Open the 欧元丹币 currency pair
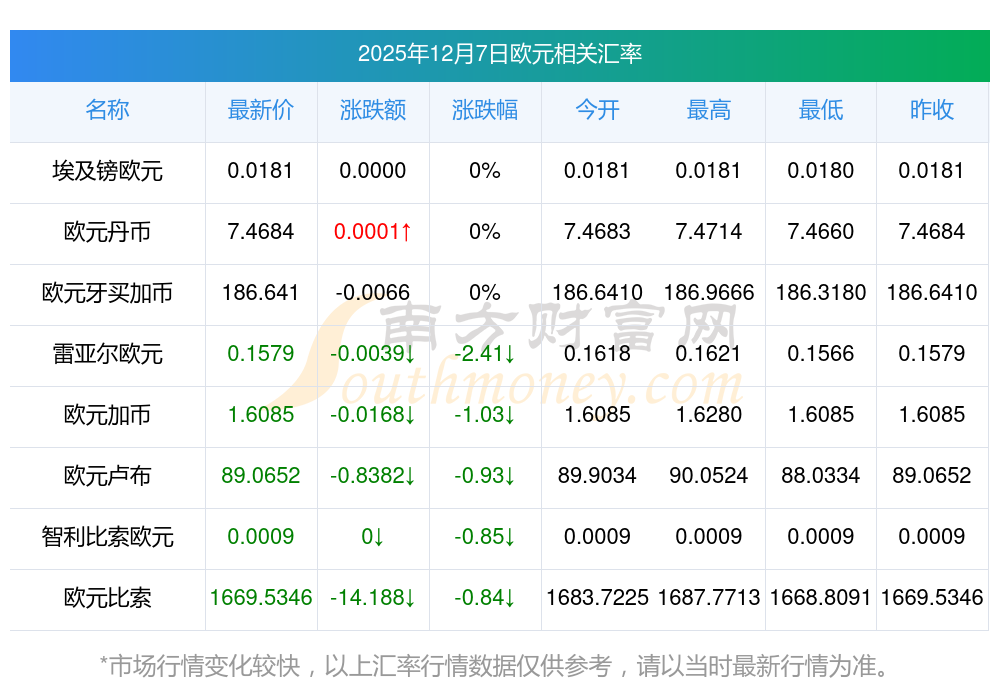1000x697 pixels. (x=107, y=232)
